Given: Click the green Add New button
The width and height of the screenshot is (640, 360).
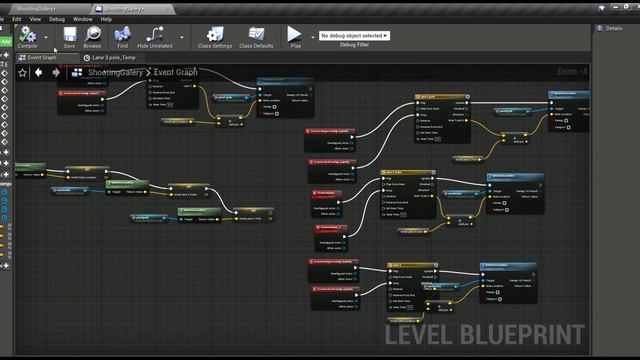Looking at the screenshot, I should 6,42.
